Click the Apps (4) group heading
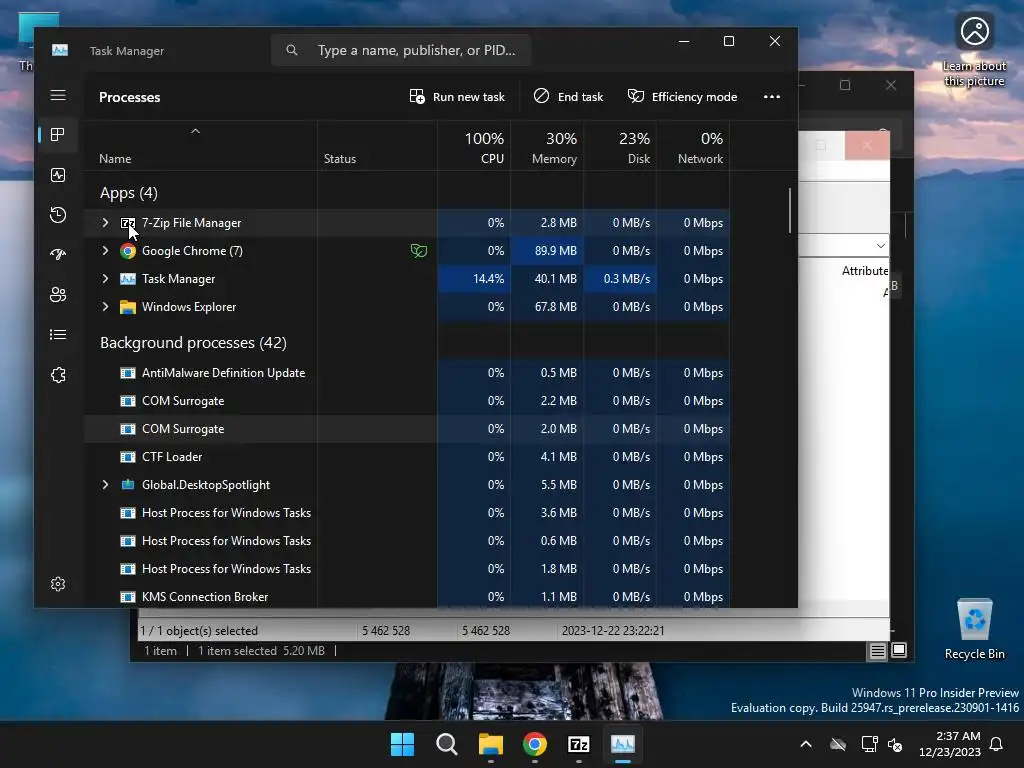 tap(129, 193)
